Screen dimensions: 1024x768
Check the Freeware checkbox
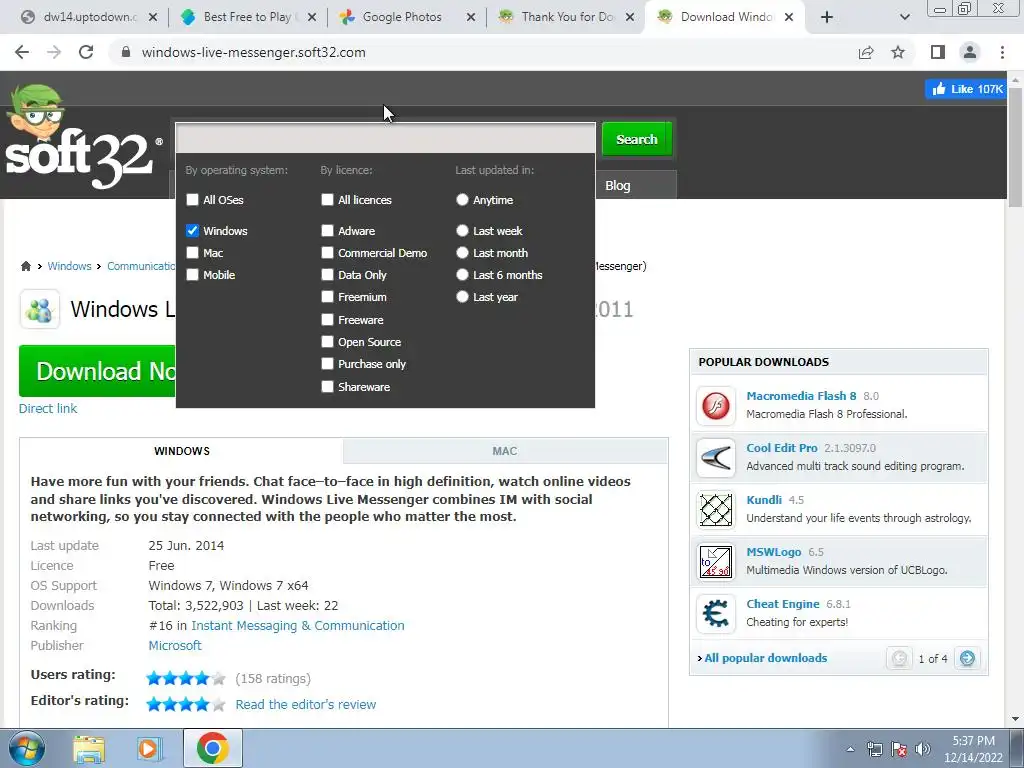point(327,319)
